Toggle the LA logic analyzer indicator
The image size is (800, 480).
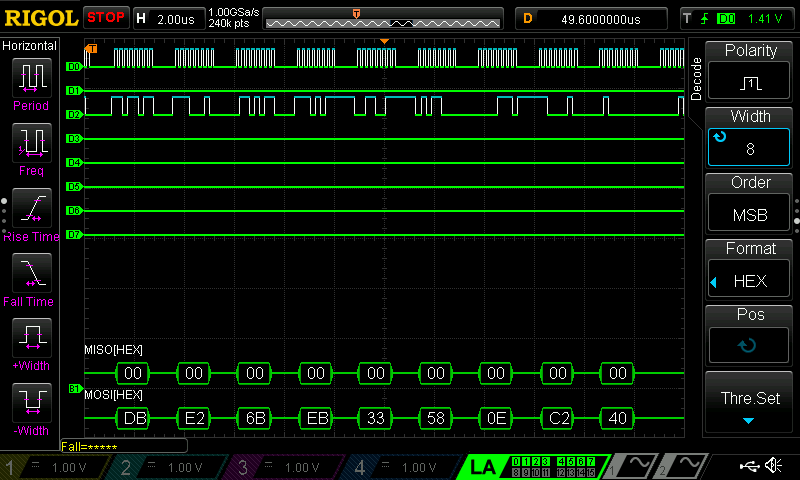coord(484,466)
